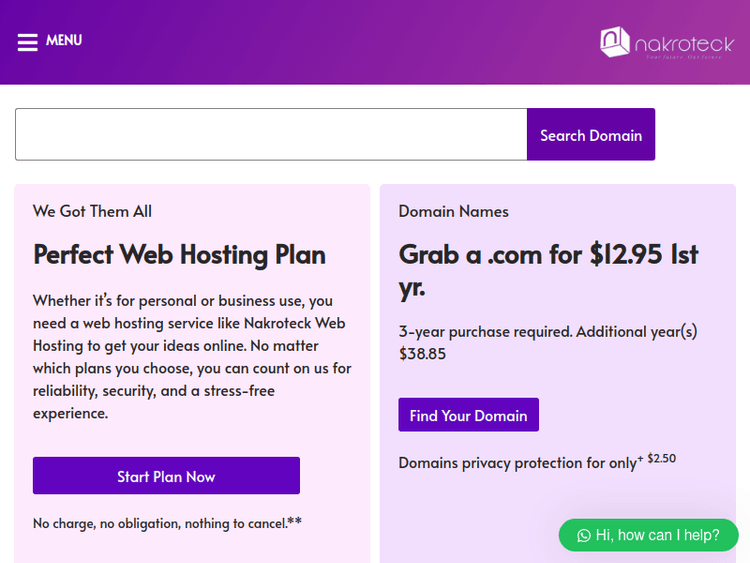
Task: Click the WhatsApp icon in chat bubble
Action: pyautogui.click(x=584, y=535)
